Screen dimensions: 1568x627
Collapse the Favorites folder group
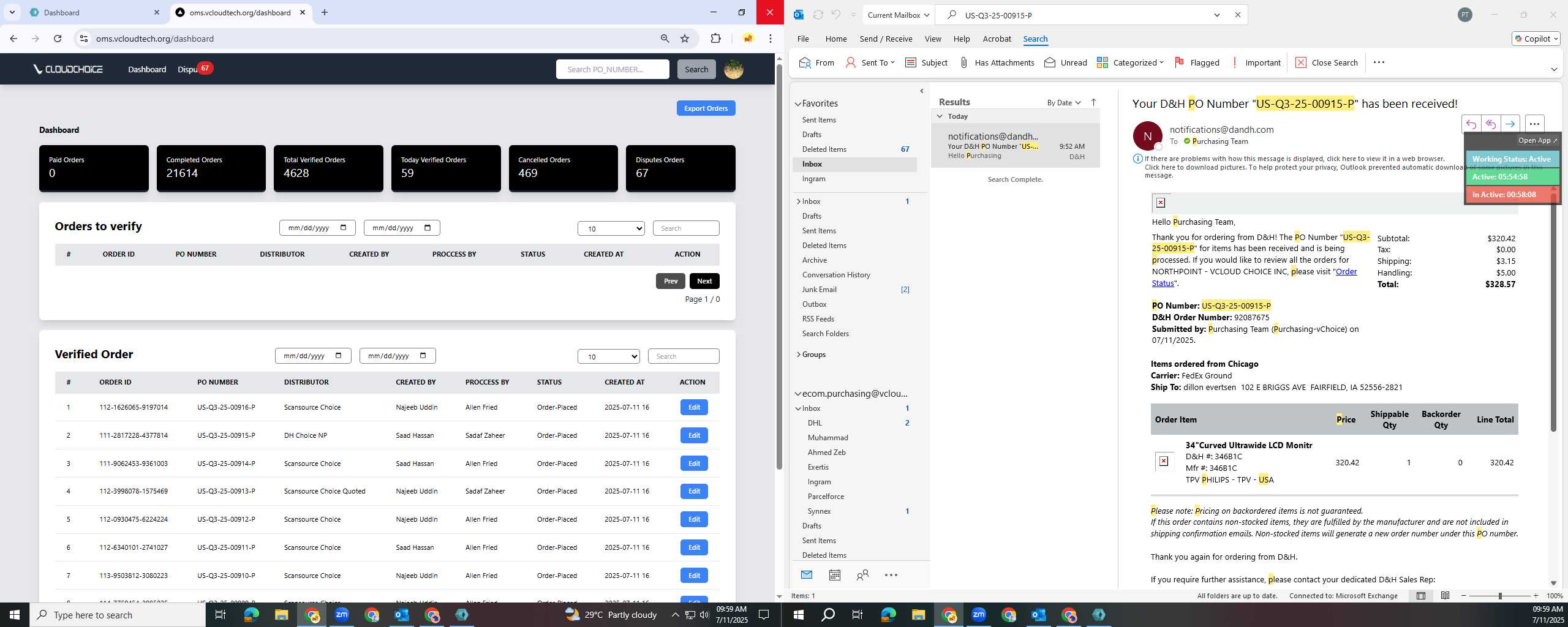click(x=798, y=104)
